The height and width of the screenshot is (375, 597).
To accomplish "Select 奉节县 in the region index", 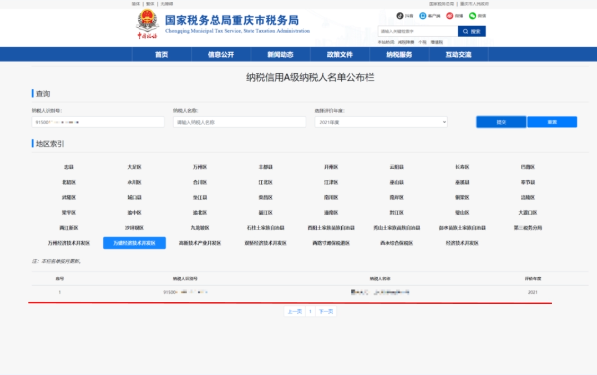I will click(x=528, y=182).
